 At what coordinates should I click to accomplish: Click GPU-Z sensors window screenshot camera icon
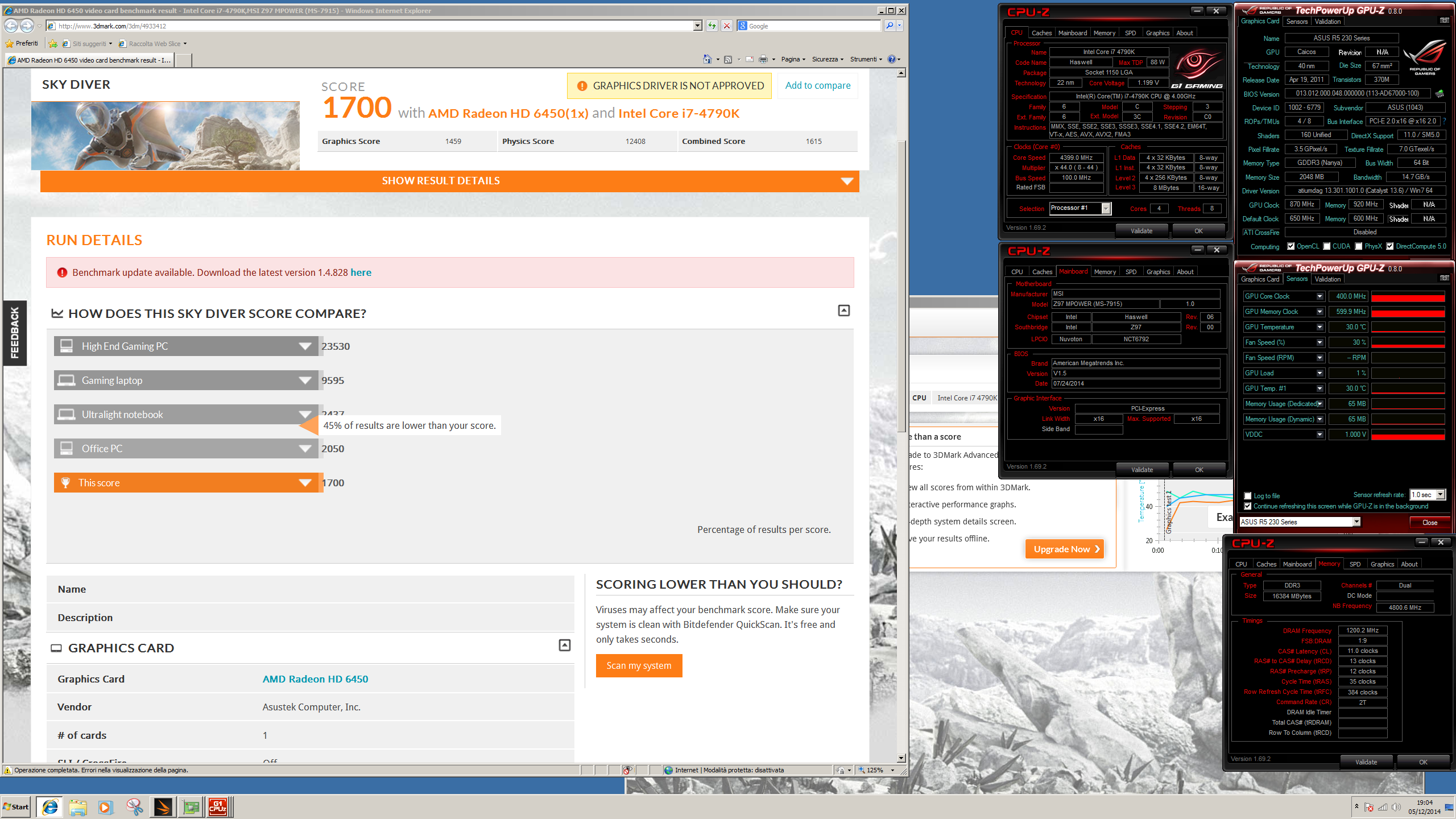tap(1444, 278)
